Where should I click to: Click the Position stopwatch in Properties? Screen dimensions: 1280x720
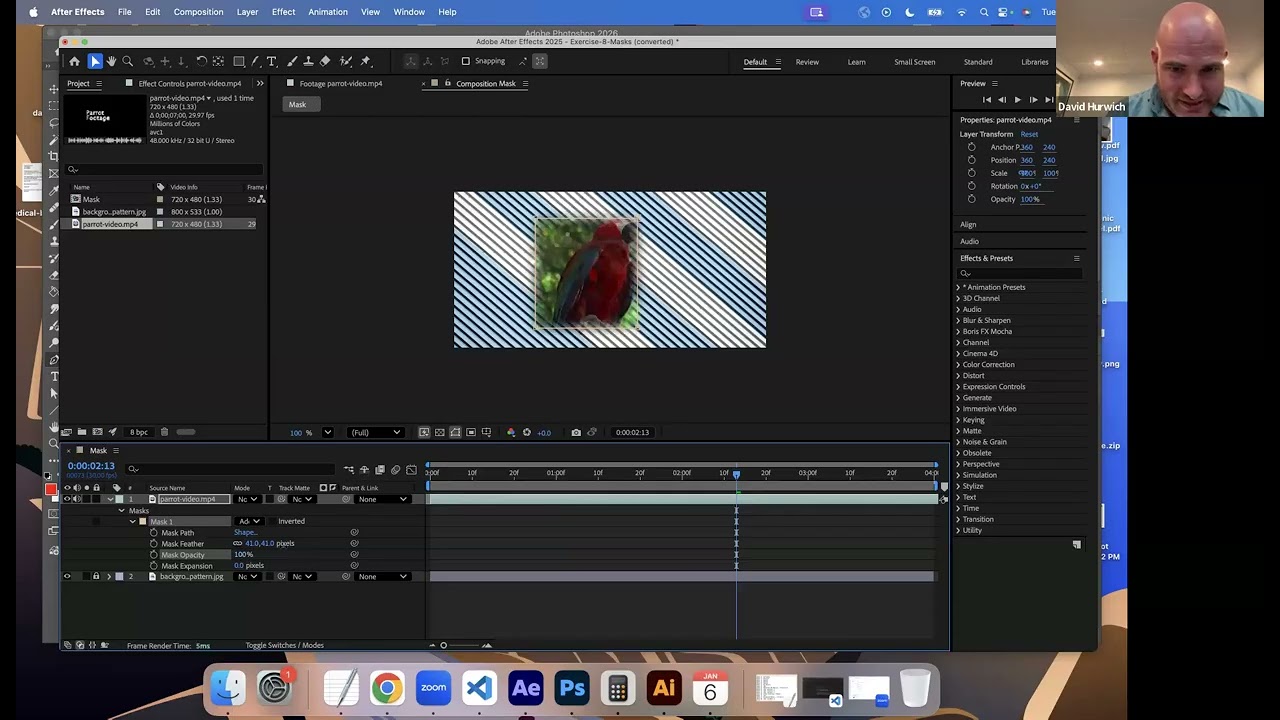coord(971,160)
